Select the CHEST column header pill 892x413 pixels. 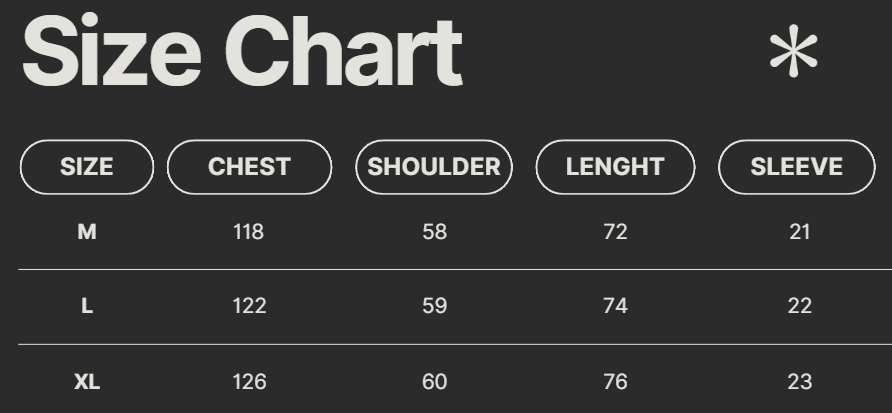coord(249,167)
